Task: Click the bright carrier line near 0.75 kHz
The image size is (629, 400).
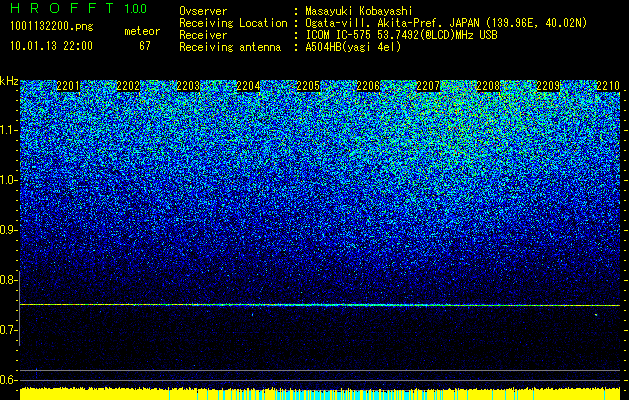Action: (x=320, y=305)
